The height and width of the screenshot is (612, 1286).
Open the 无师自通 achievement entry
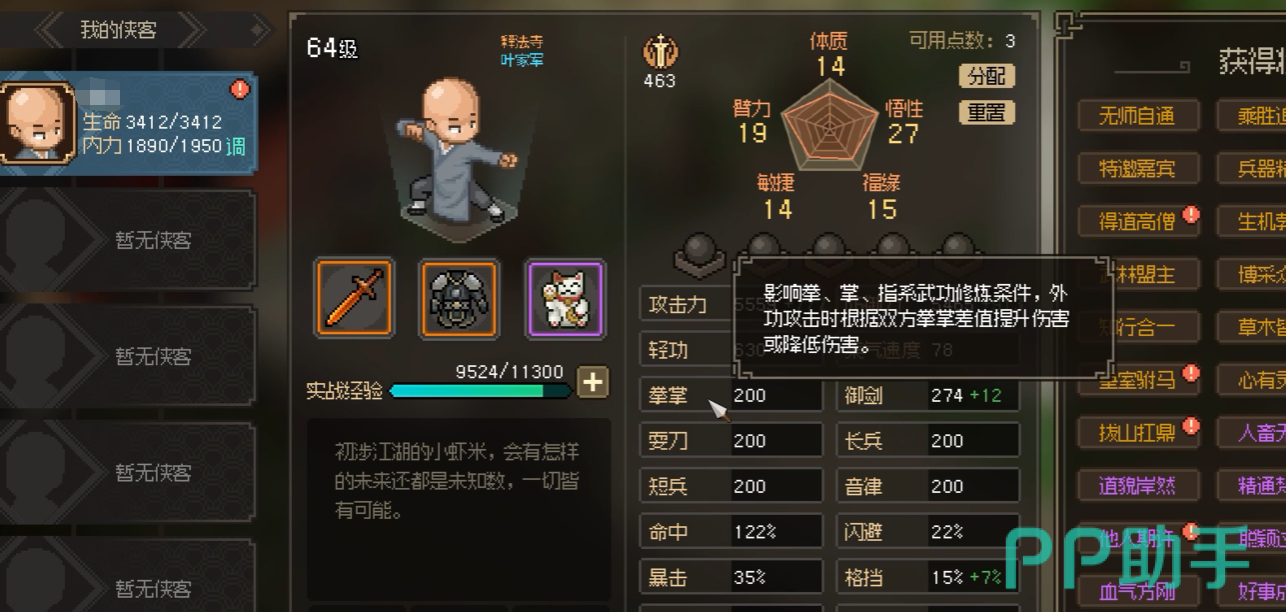point(1137,115)
